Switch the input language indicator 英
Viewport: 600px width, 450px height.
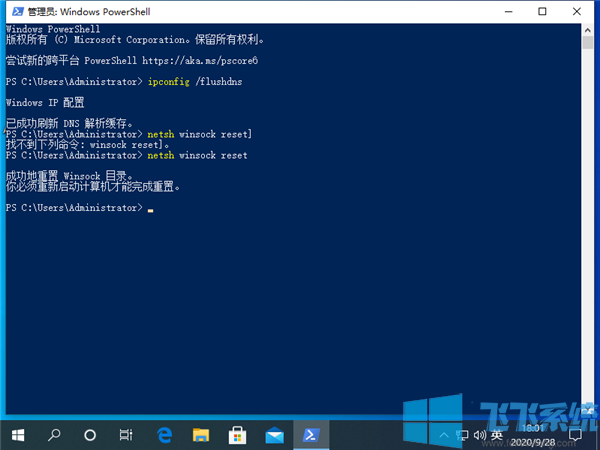tap(497, 435)
